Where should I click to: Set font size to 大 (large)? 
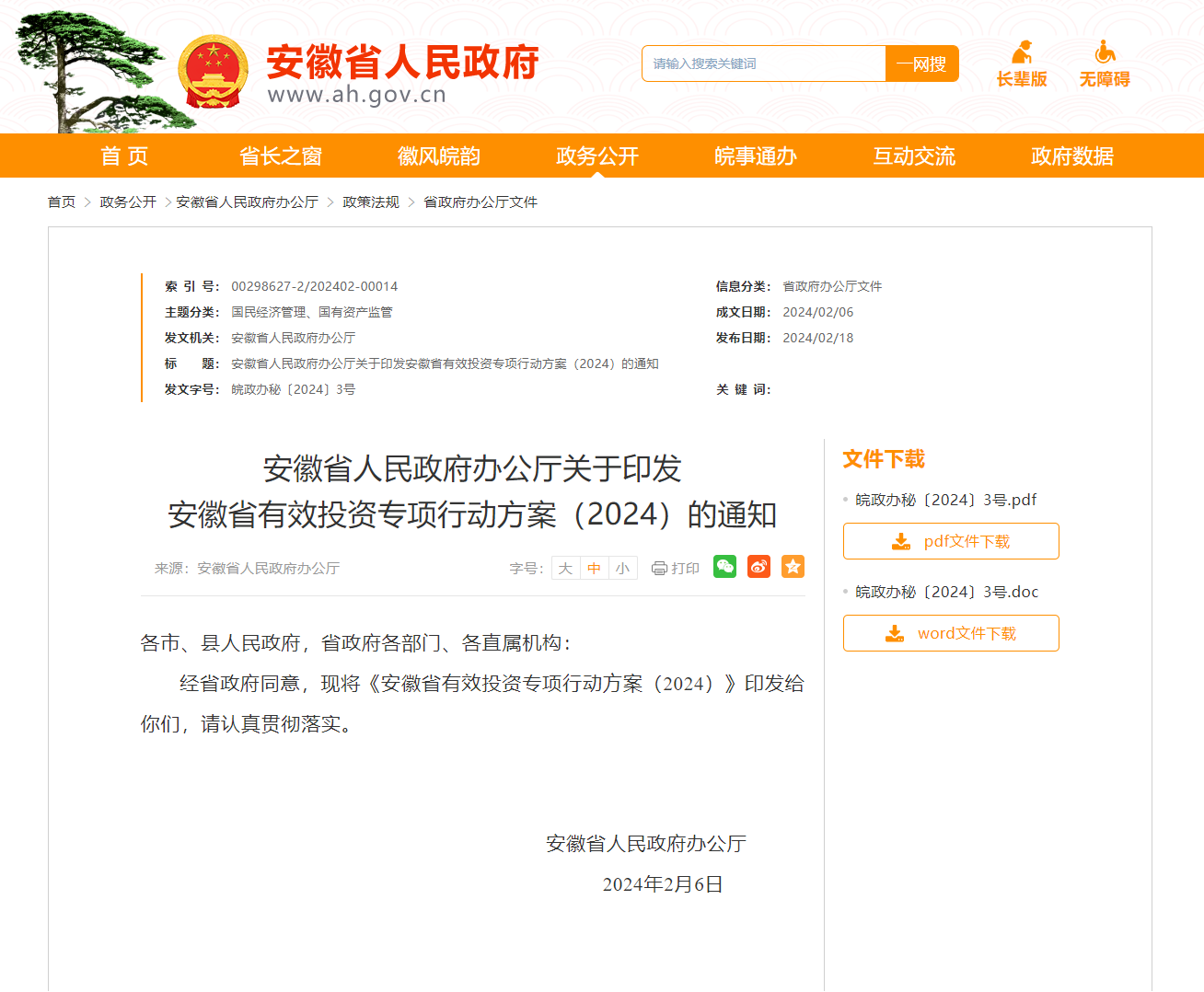click(565, 569)
